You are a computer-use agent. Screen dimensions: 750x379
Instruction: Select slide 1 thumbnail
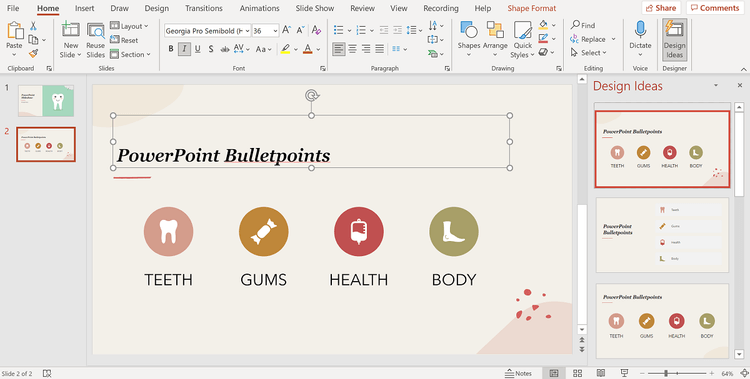click(x=46, y=100)
